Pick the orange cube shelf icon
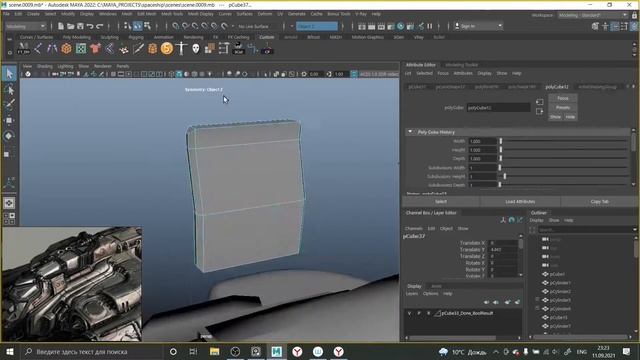Viewport: 640px width, 360px height. [x=66, y=49]
